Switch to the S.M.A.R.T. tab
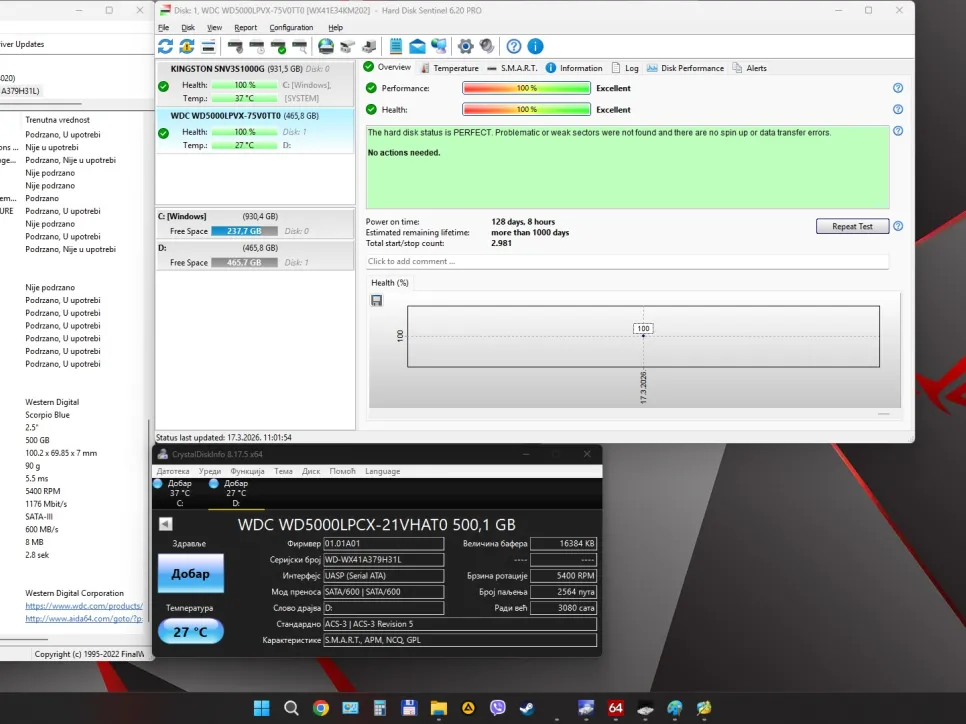Viewport: 966px width, 724px height. [x=512, y=68]
